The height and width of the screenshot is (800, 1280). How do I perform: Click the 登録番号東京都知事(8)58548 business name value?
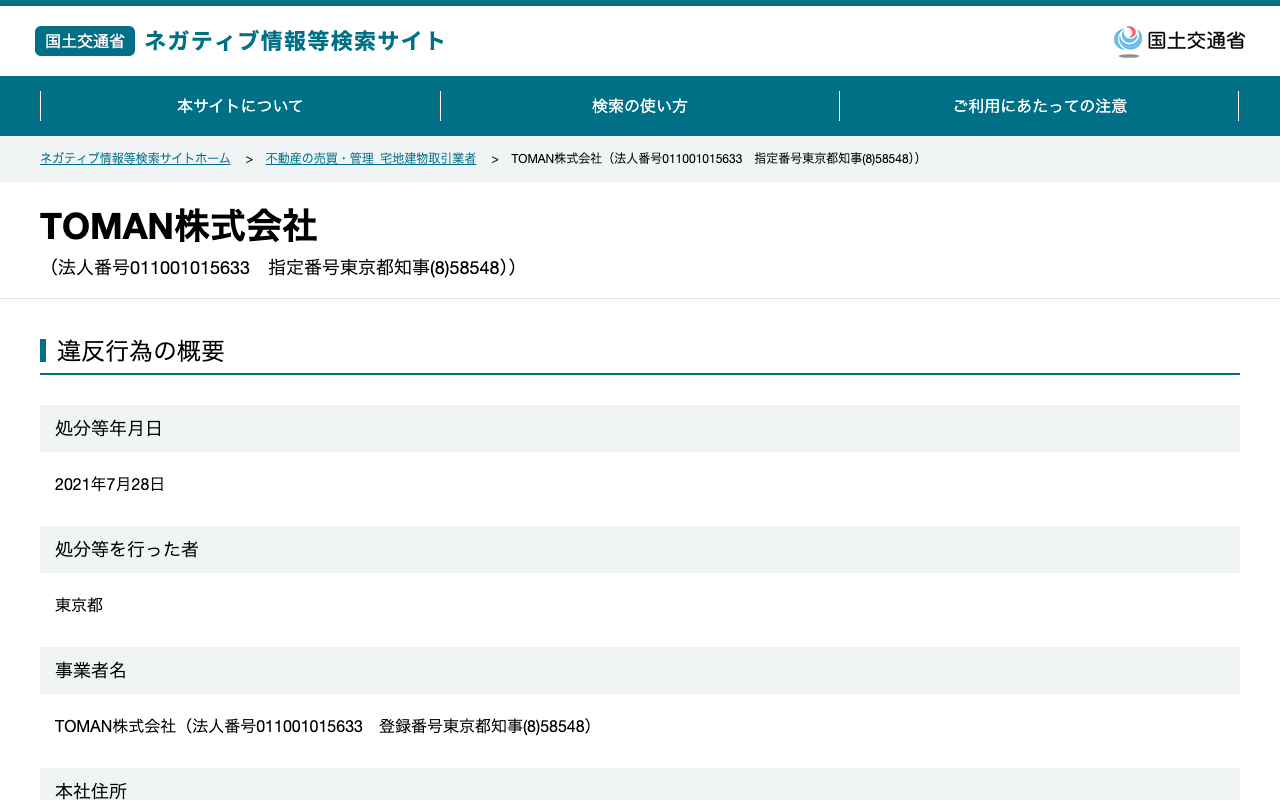click(325, 726)
